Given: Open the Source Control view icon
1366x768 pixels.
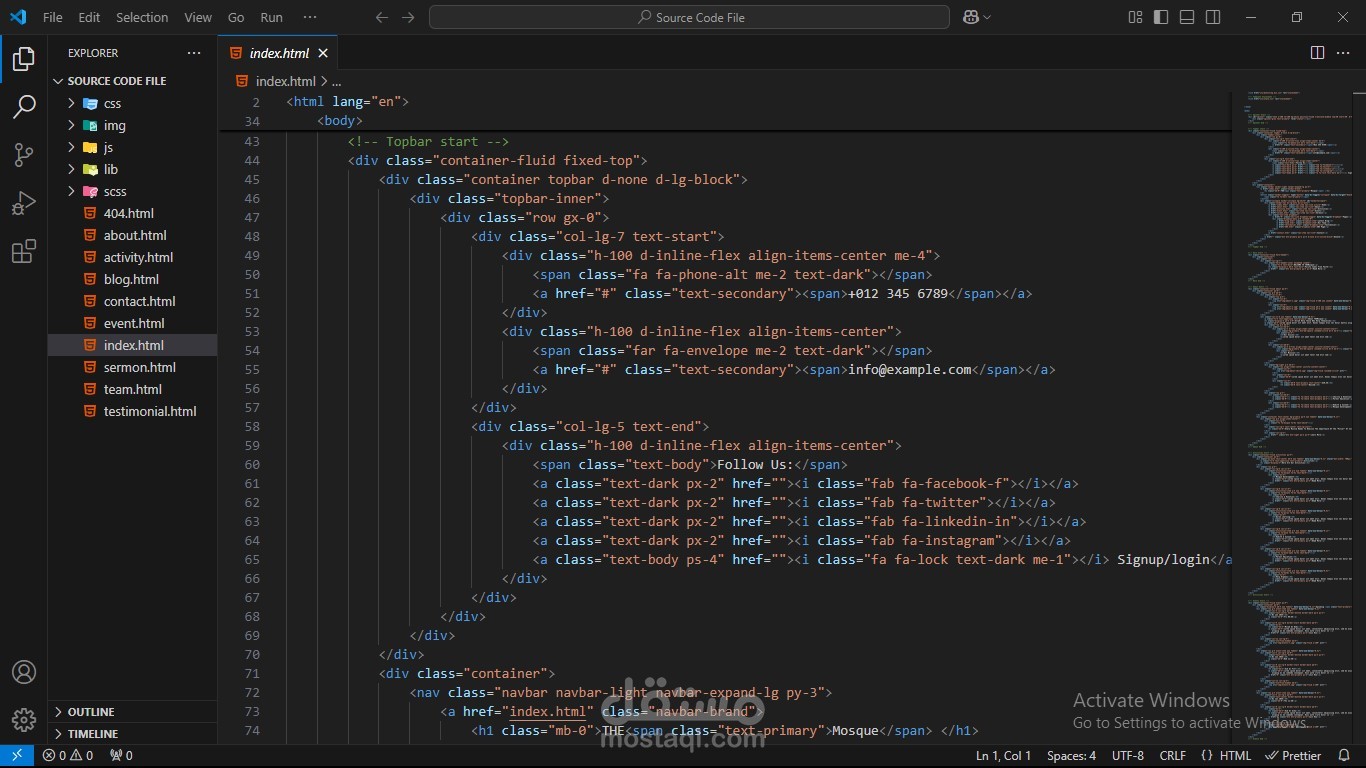Looking at the screenshot, I should 24,155.
